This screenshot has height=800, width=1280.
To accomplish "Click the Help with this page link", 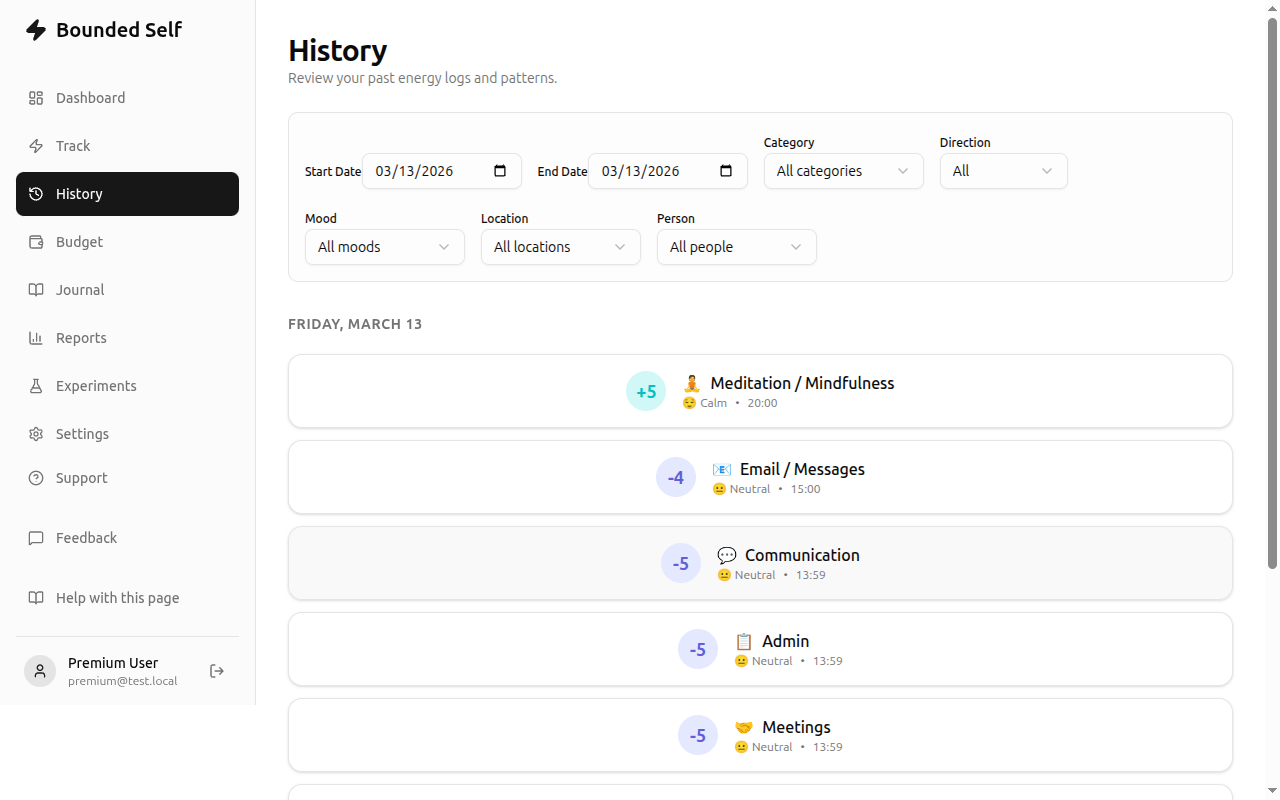I will point(117,597).
